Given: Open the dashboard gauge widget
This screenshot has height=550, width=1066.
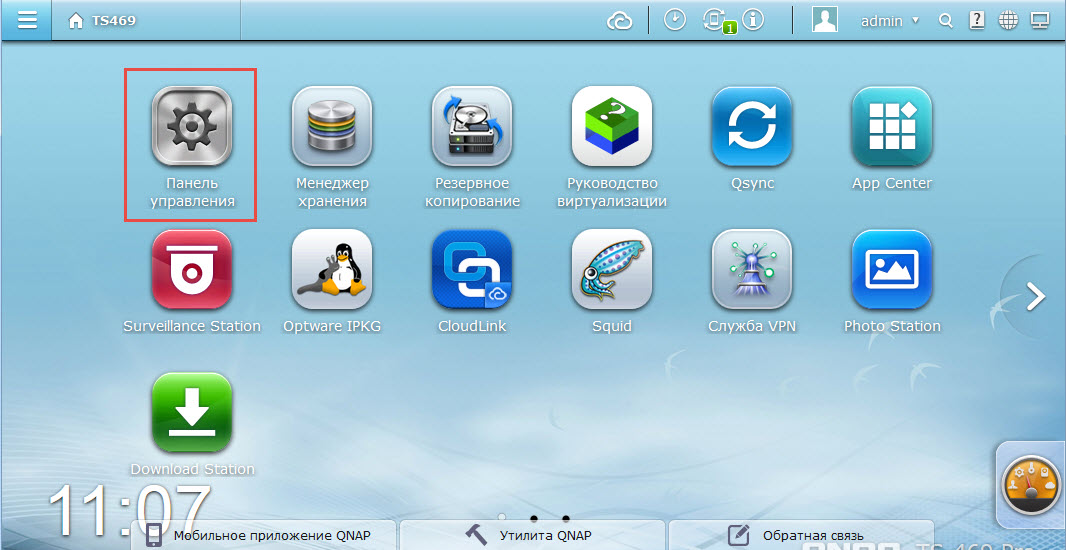Looking at the screenshot, I should pos(1031,485).
